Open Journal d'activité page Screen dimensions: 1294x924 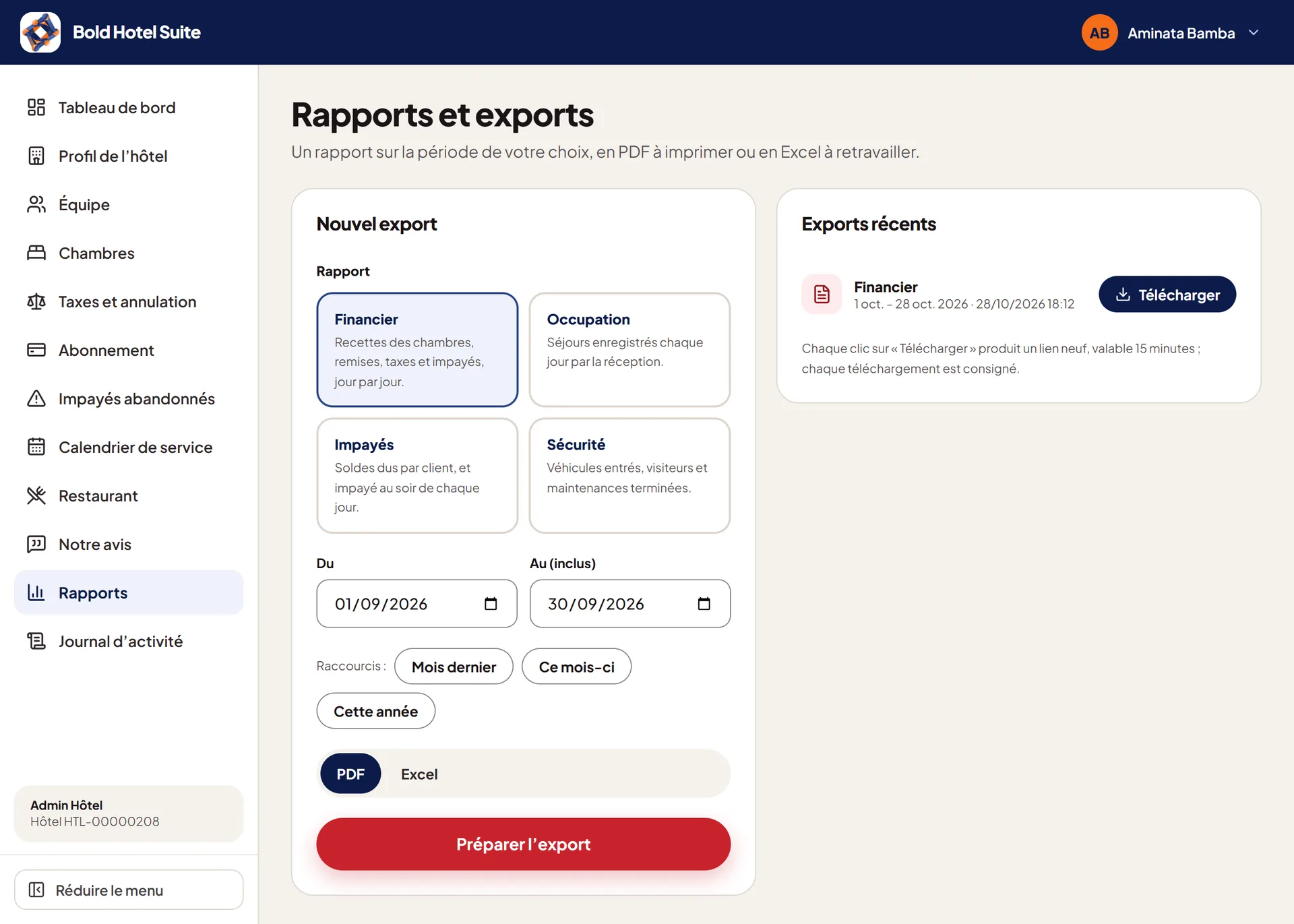pyautogui.click(x=129, y=641)
